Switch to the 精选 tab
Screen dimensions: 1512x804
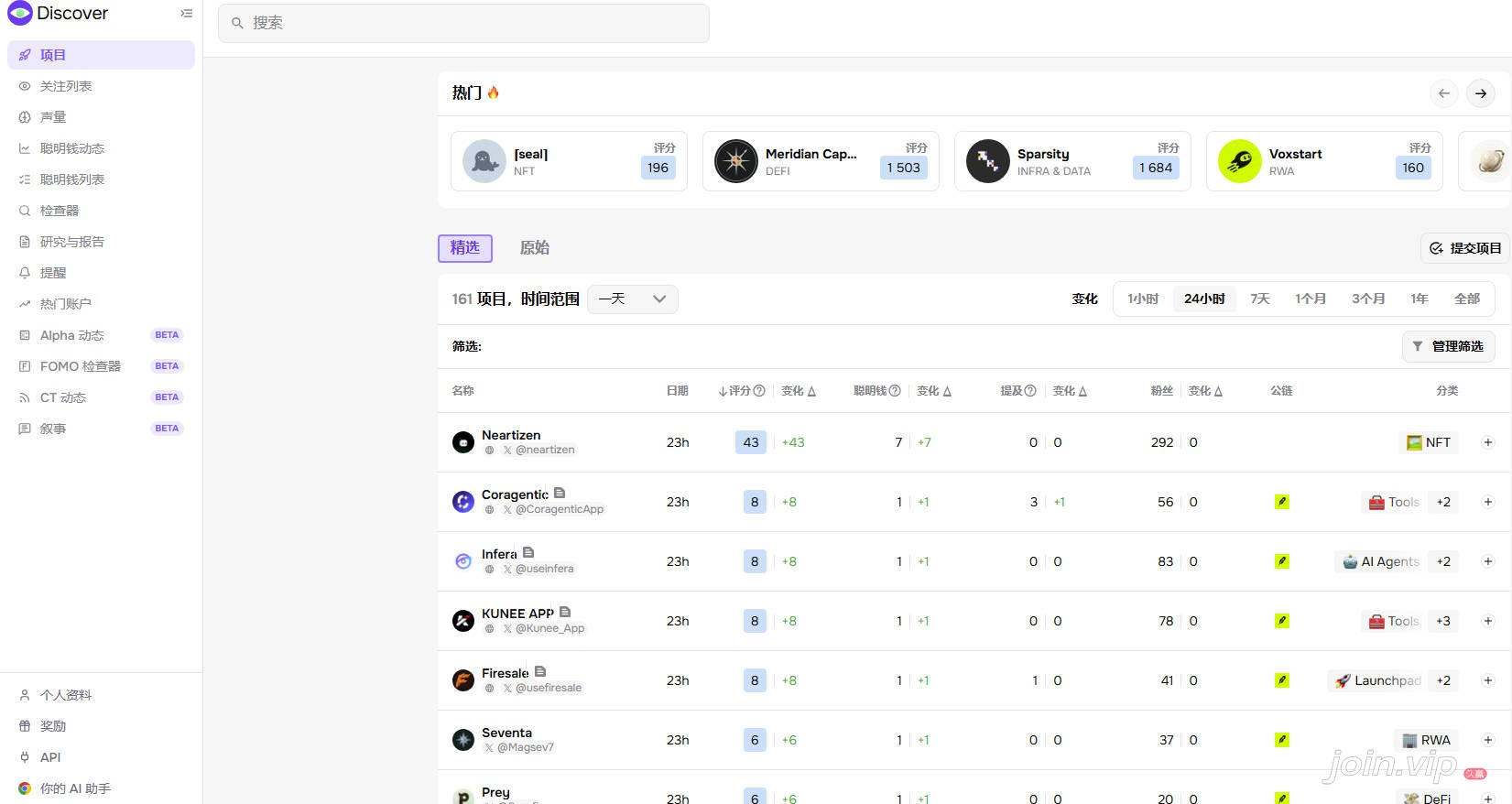coord(465,248)
